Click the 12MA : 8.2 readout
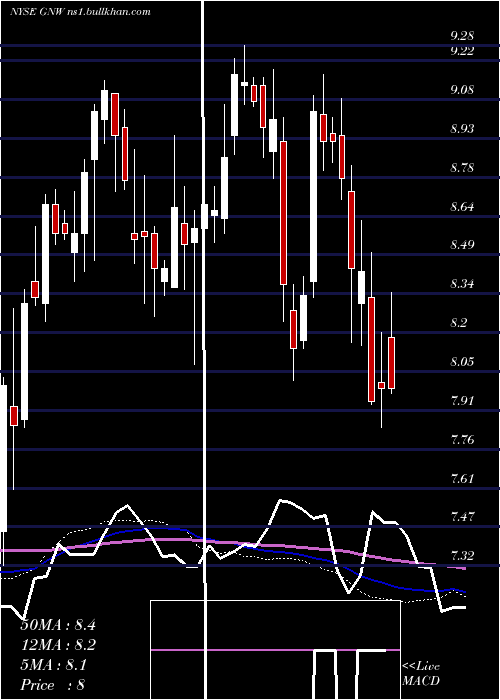The width and height of the screenshot is (500, 700). pos(58,645)
